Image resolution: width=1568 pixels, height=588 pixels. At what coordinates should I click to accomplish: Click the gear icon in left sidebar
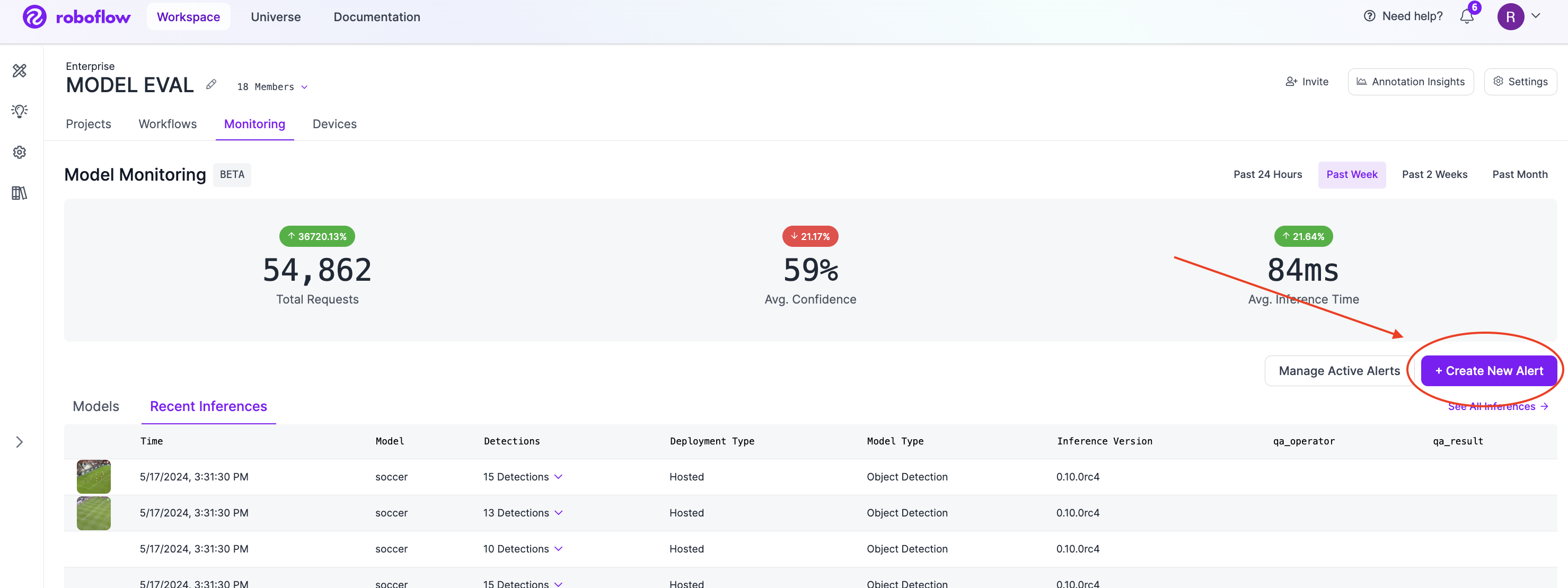[20, 152]
